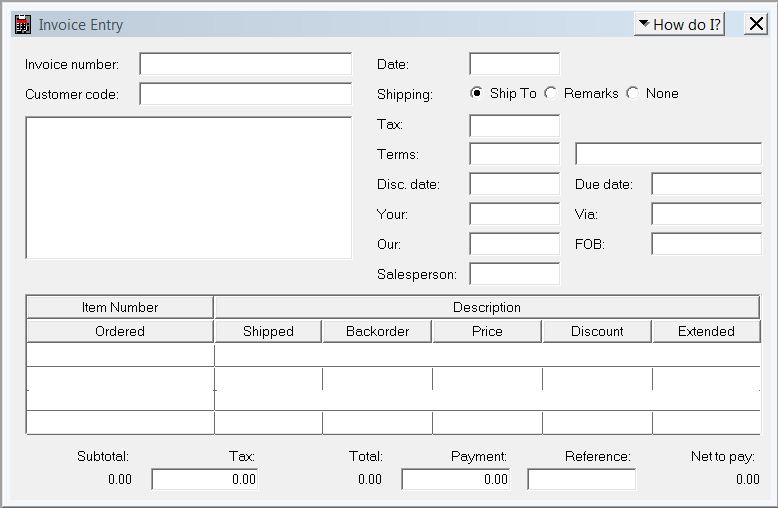Viewport: 778px width, 508px height.
Task: Click the Tax code field under Shipping
Action: (x=514, y=125)
